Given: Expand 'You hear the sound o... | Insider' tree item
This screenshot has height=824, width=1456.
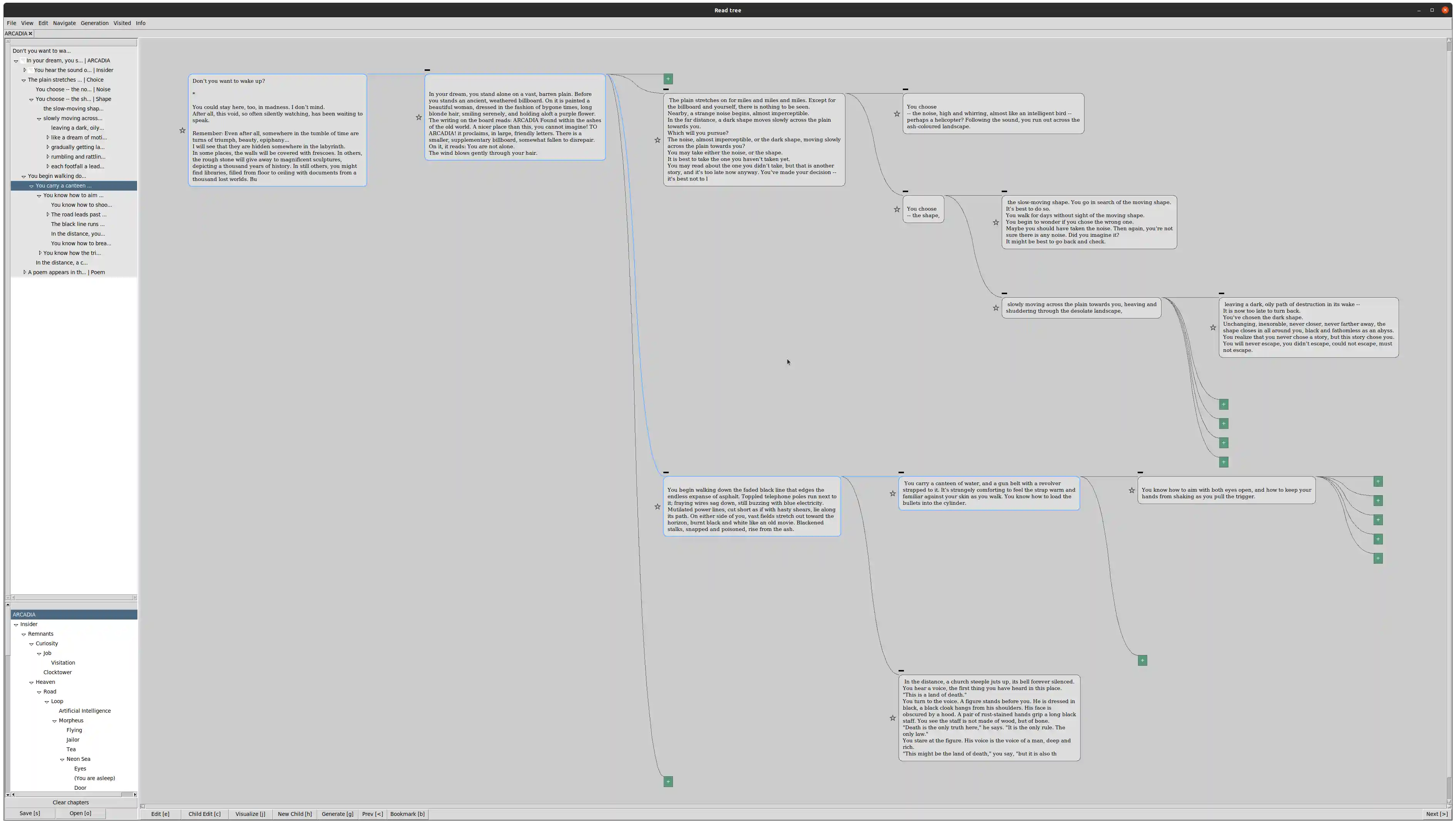Looking at the screenshot, I should click(x=25, y=70).
